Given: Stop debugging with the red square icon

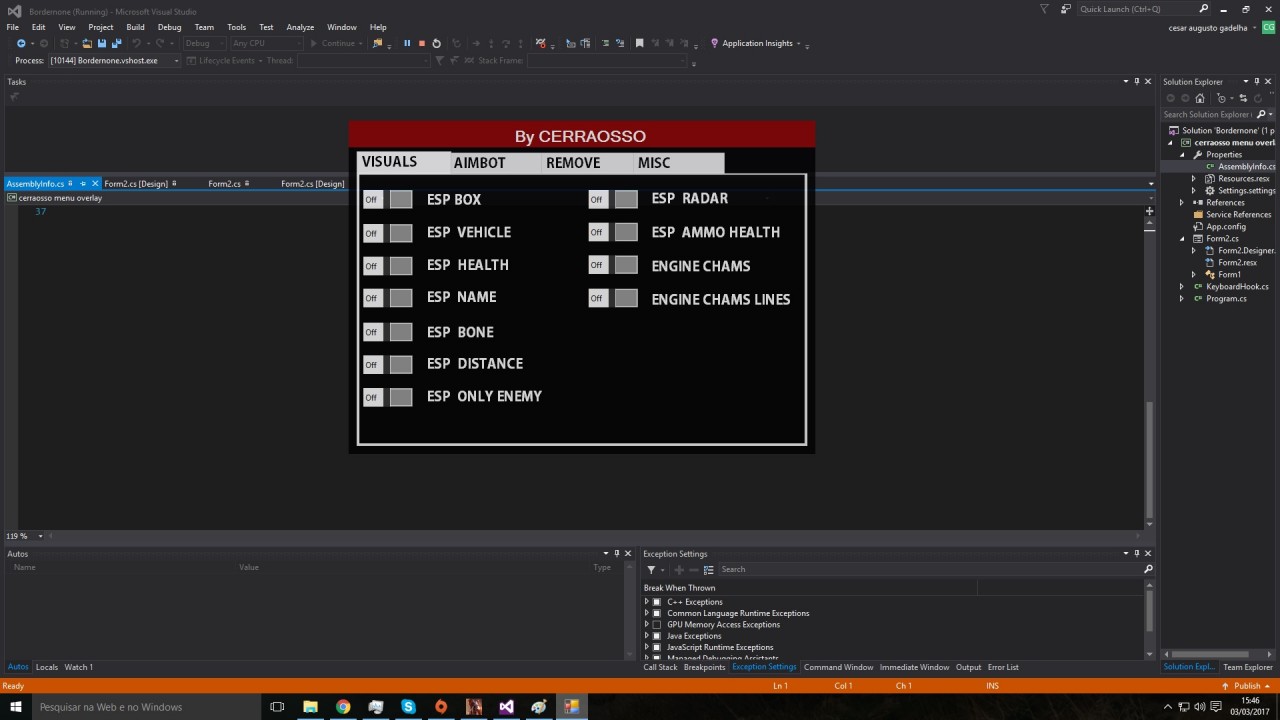Looking at the screenshot, I should (421, 43).
